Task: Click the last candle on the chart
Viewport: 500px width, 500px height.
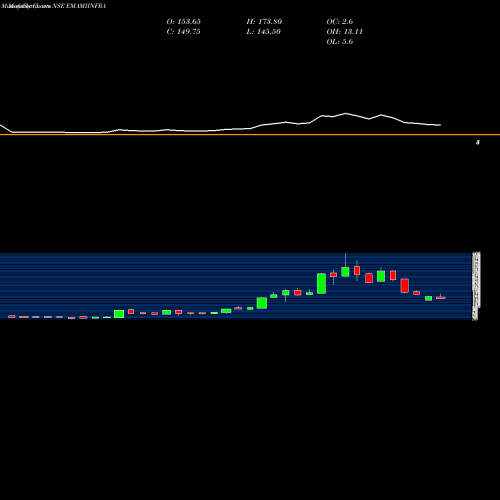Action: (x=441, y=297)
